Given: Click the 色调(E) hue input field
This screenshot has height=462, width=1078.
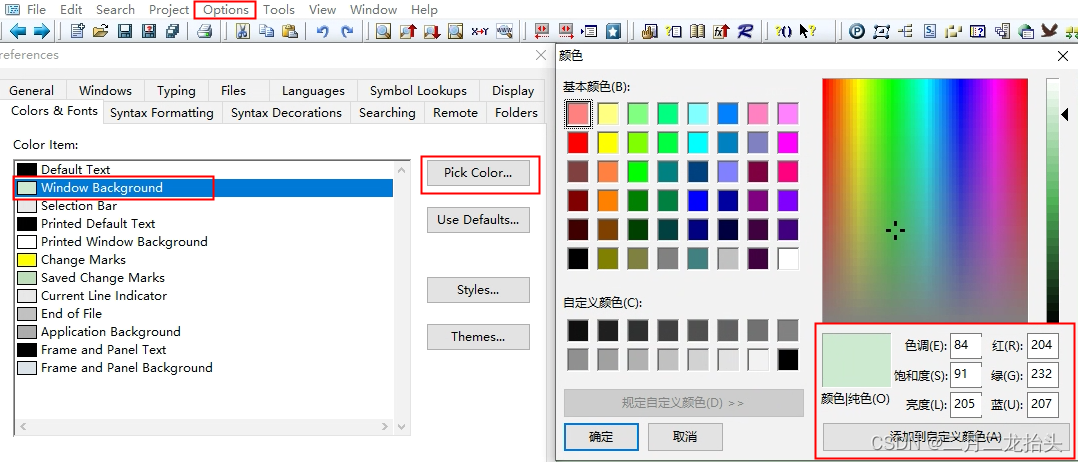Looking at the screenshot, I should click(965, 345).
